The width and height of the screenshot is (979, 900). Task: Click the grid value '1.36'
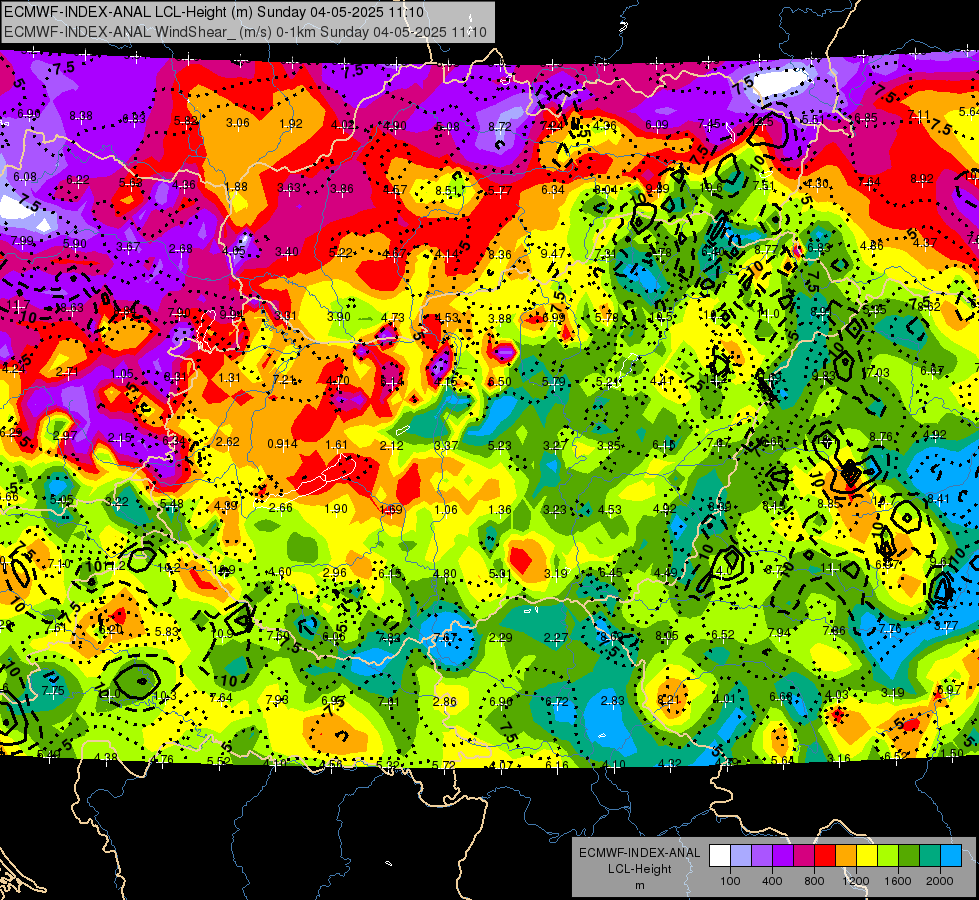499,510
